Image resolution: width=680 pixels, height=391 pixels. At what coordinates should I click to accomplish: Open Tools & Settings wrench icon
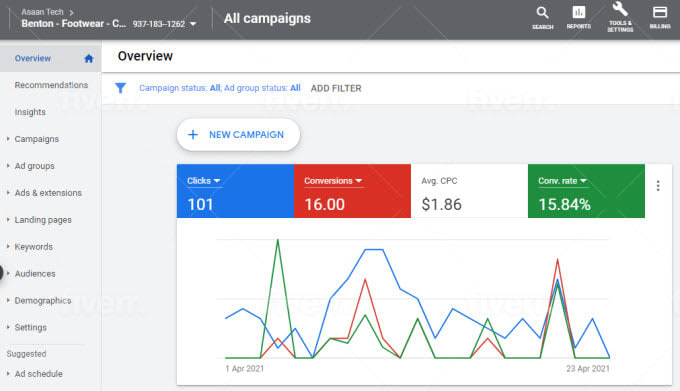point(620,9)
